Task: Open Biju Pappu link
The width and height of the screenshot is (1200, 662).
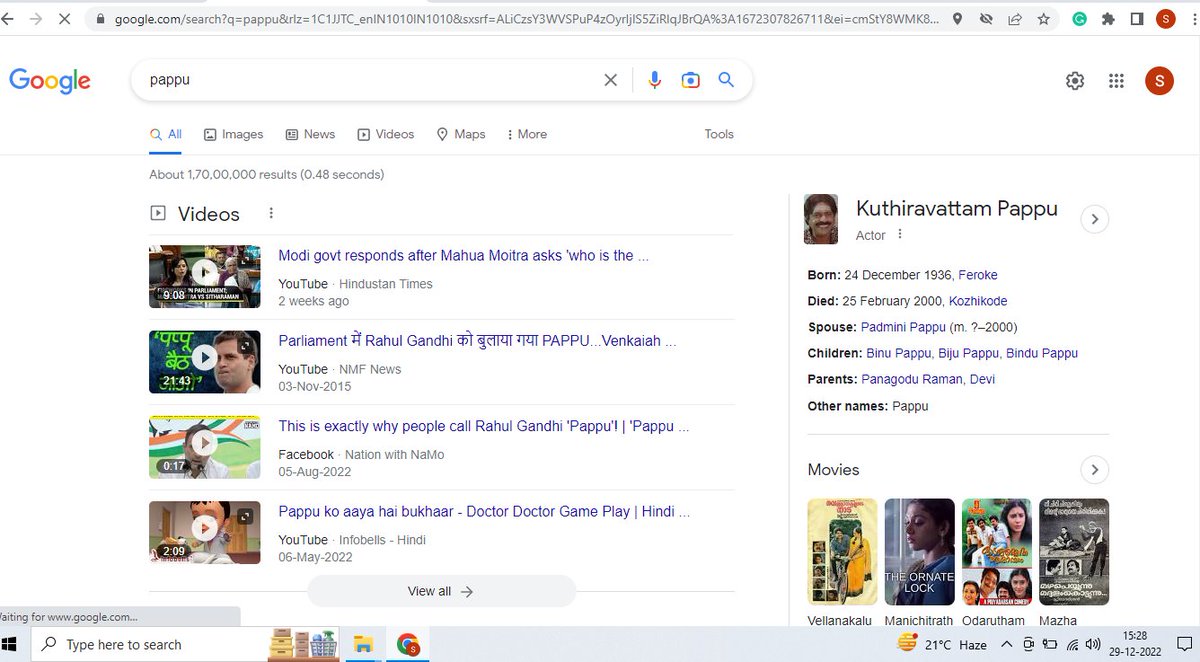Action: [x=970, y=353]
